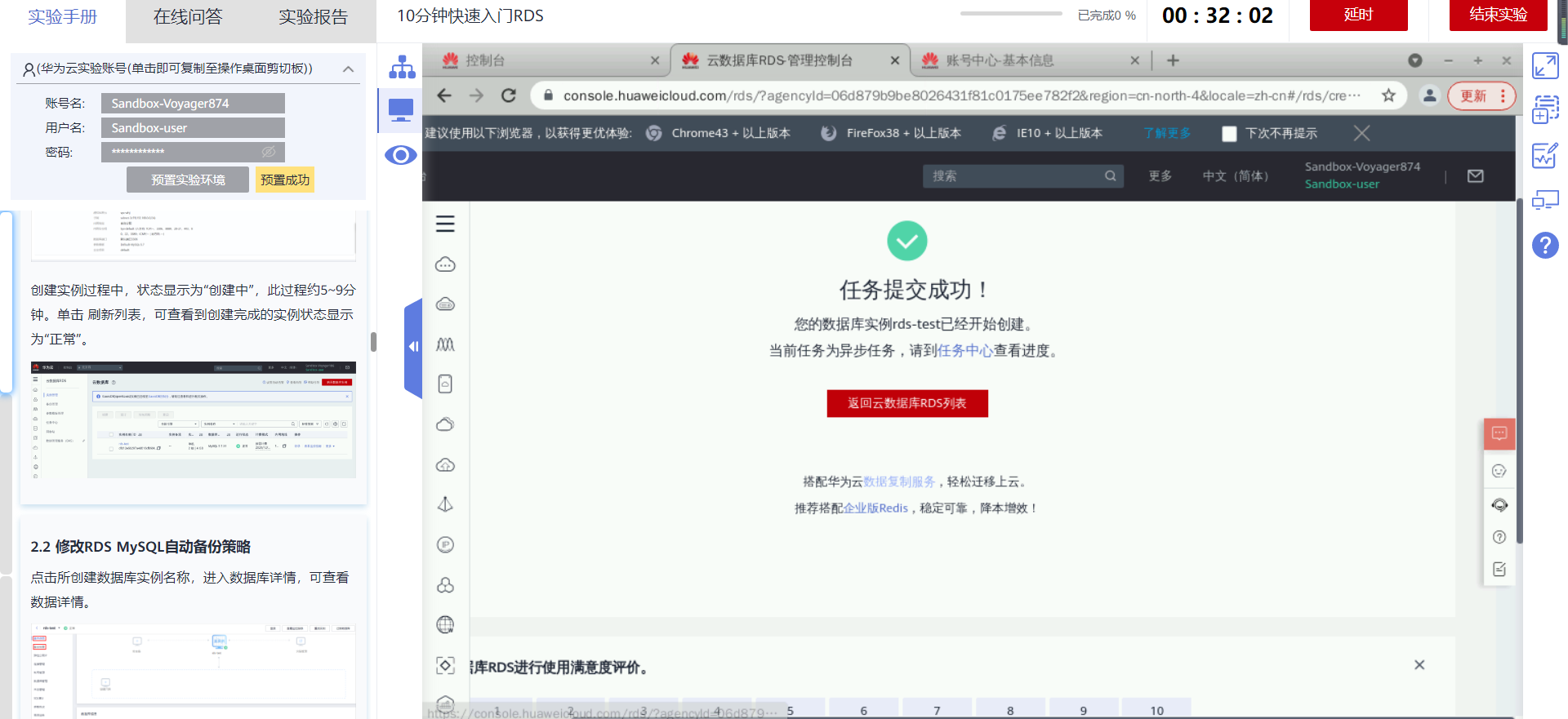Expand the hamburger service list menu
The image size is (1568, 719).
click(x=445, y=224)
